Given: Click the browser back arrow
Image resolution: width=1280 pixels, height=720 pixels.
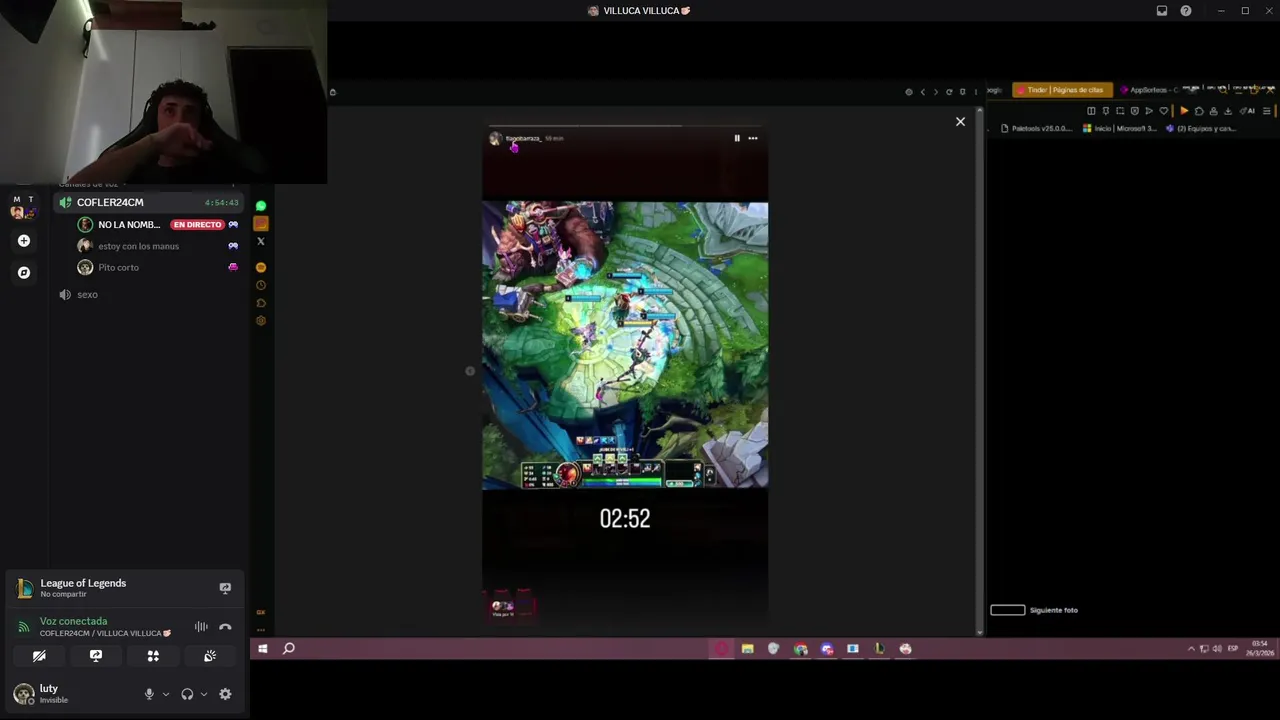Looking at the screenshot, I should [923, 92].
